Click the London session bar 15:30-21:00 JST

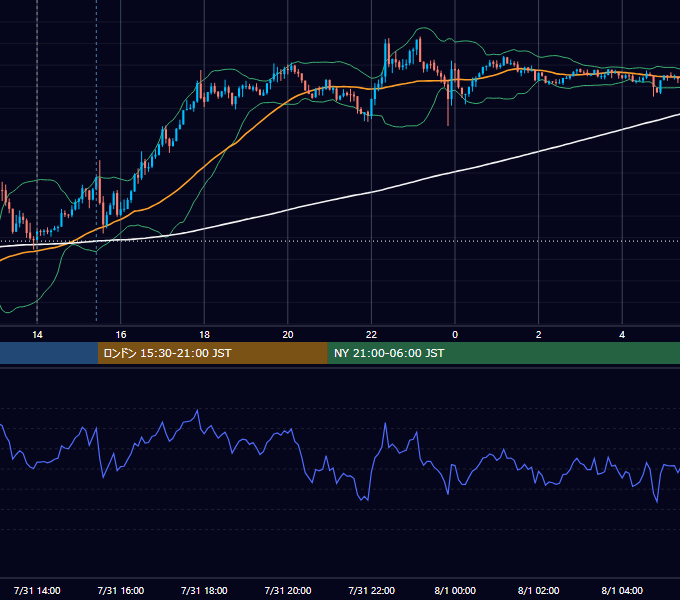pos(212,353)
